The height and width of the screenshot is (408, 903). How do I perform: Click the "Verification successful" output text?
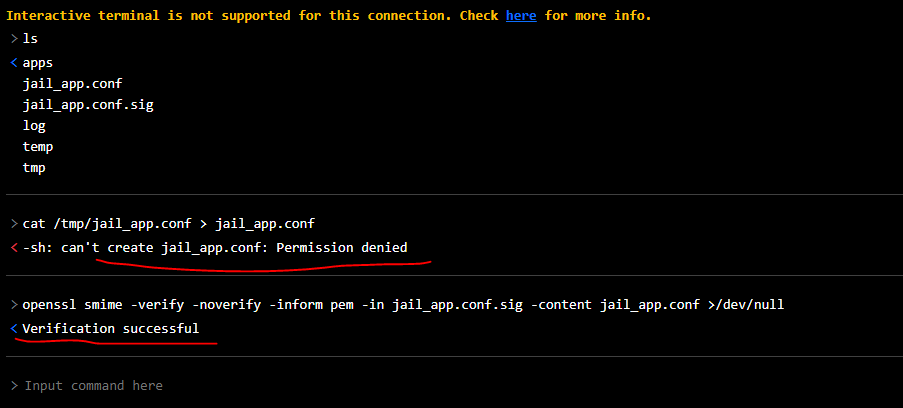coord(111,328)
